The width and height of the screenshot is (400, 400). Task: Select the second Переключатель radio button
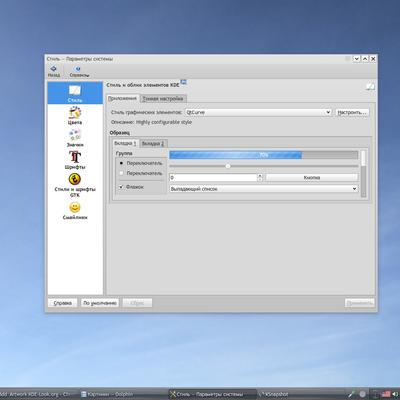121,173
